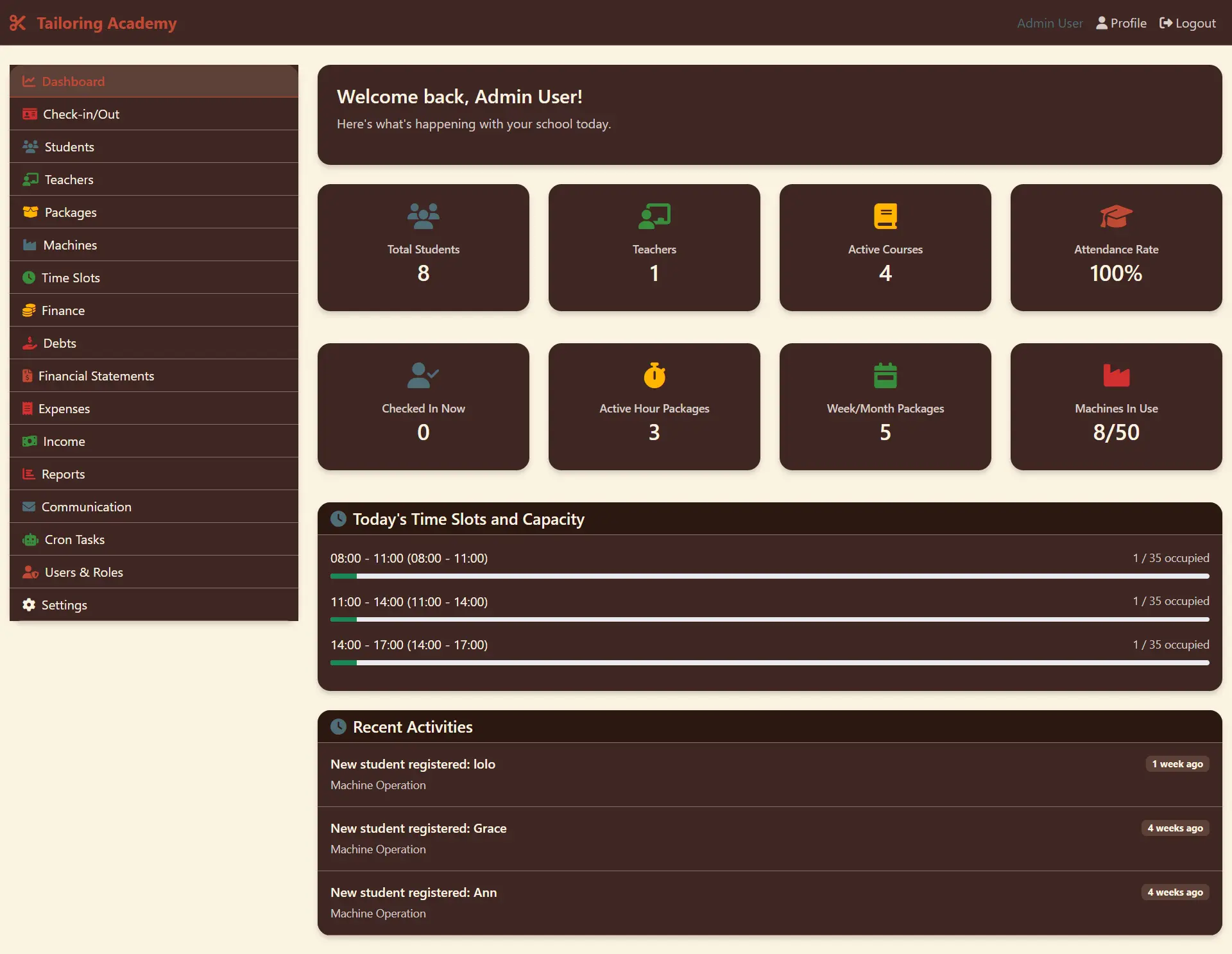
Task: Click the Admin User name in header
Action: click(x=1050, y=23)
